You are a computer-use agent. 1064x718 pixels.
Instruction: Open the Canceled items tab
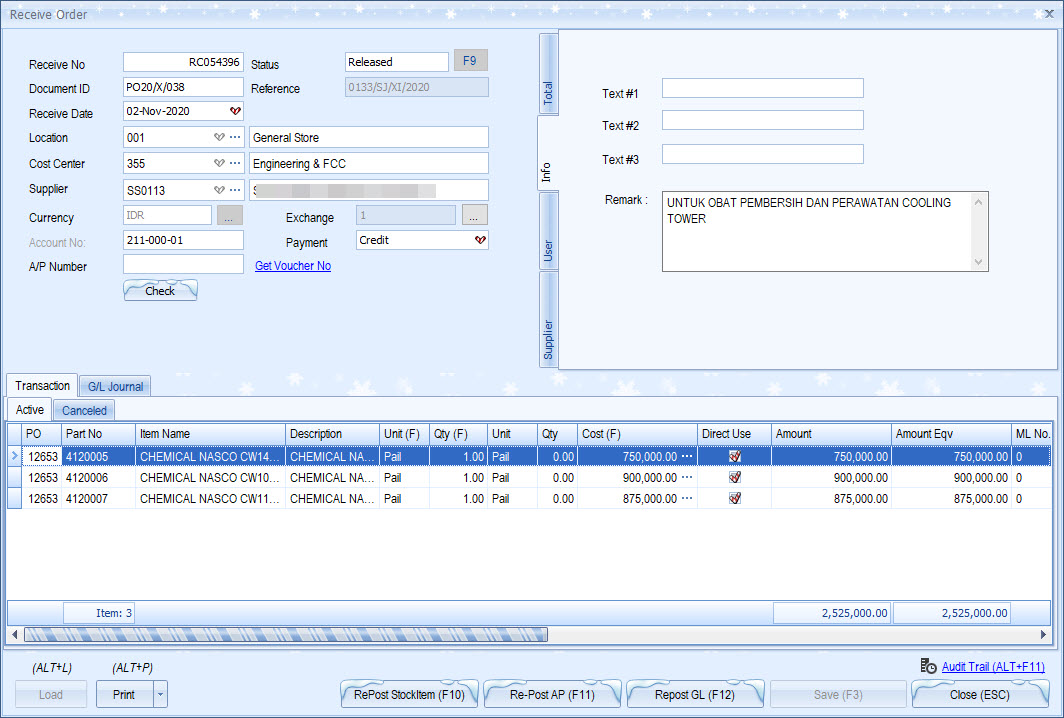point(84,410)
